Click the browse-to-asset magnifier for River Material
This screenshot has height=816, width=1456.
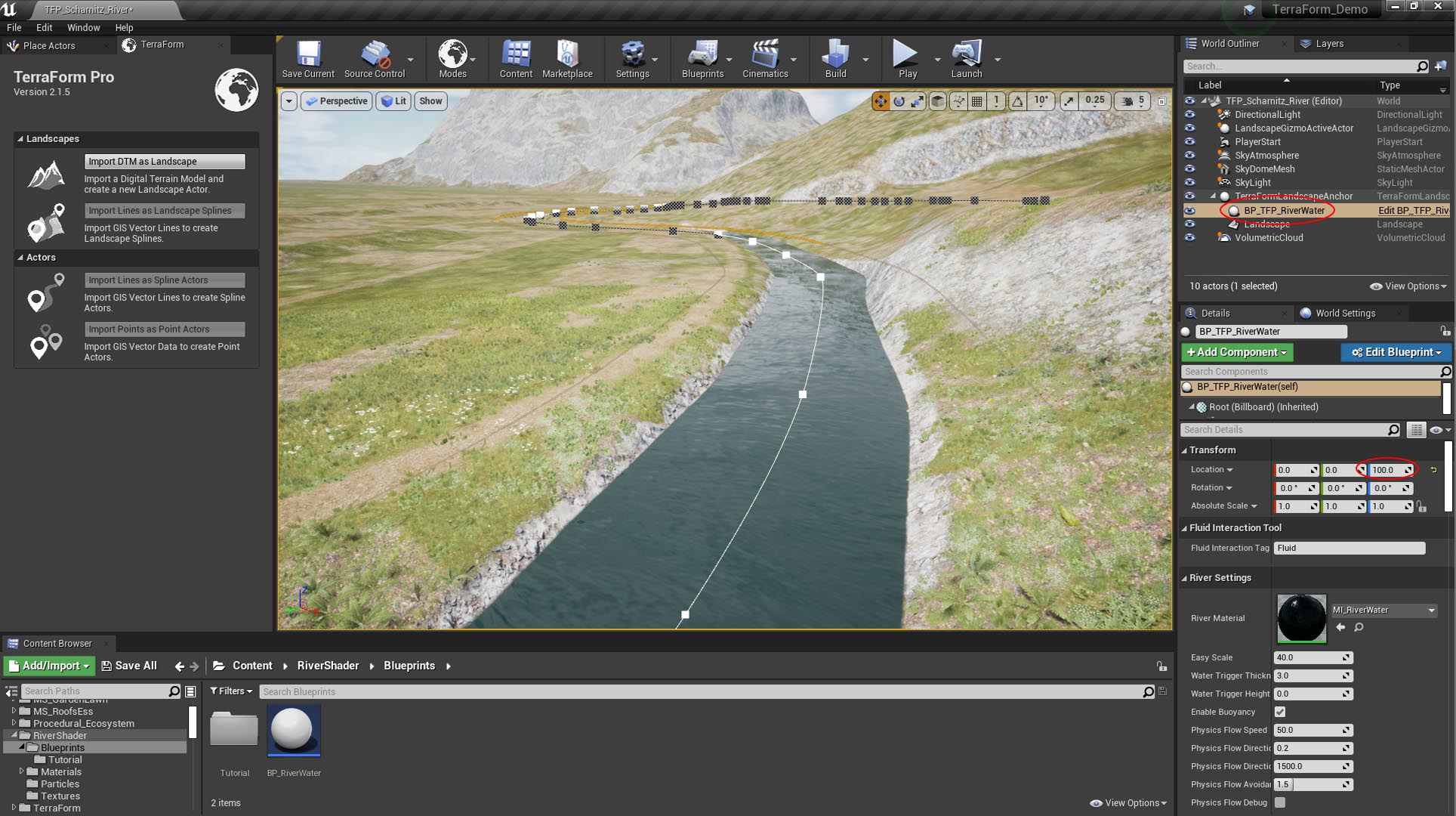point(1359,627)
